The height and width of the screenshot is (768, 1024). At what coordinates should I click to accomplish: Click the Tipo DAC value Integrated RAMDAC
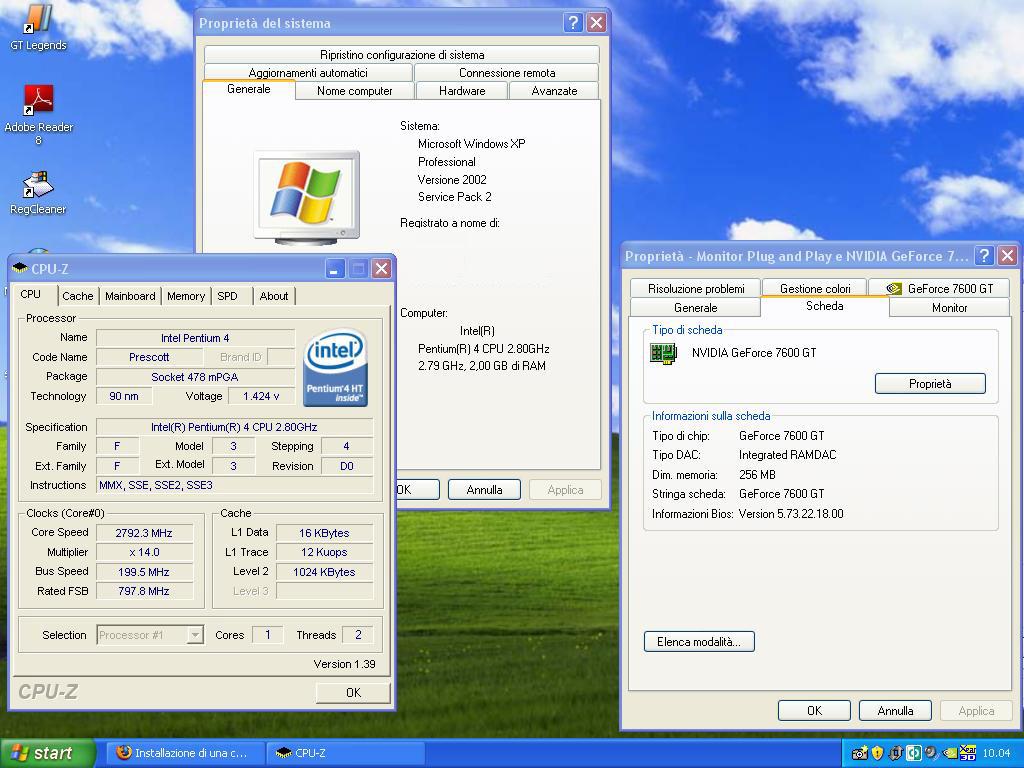(x=788, y=455)
